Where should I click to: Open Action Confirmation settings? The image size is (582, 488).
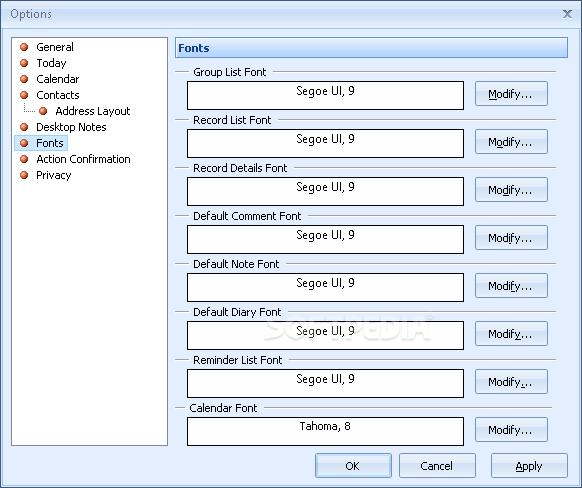coord(83,159)
